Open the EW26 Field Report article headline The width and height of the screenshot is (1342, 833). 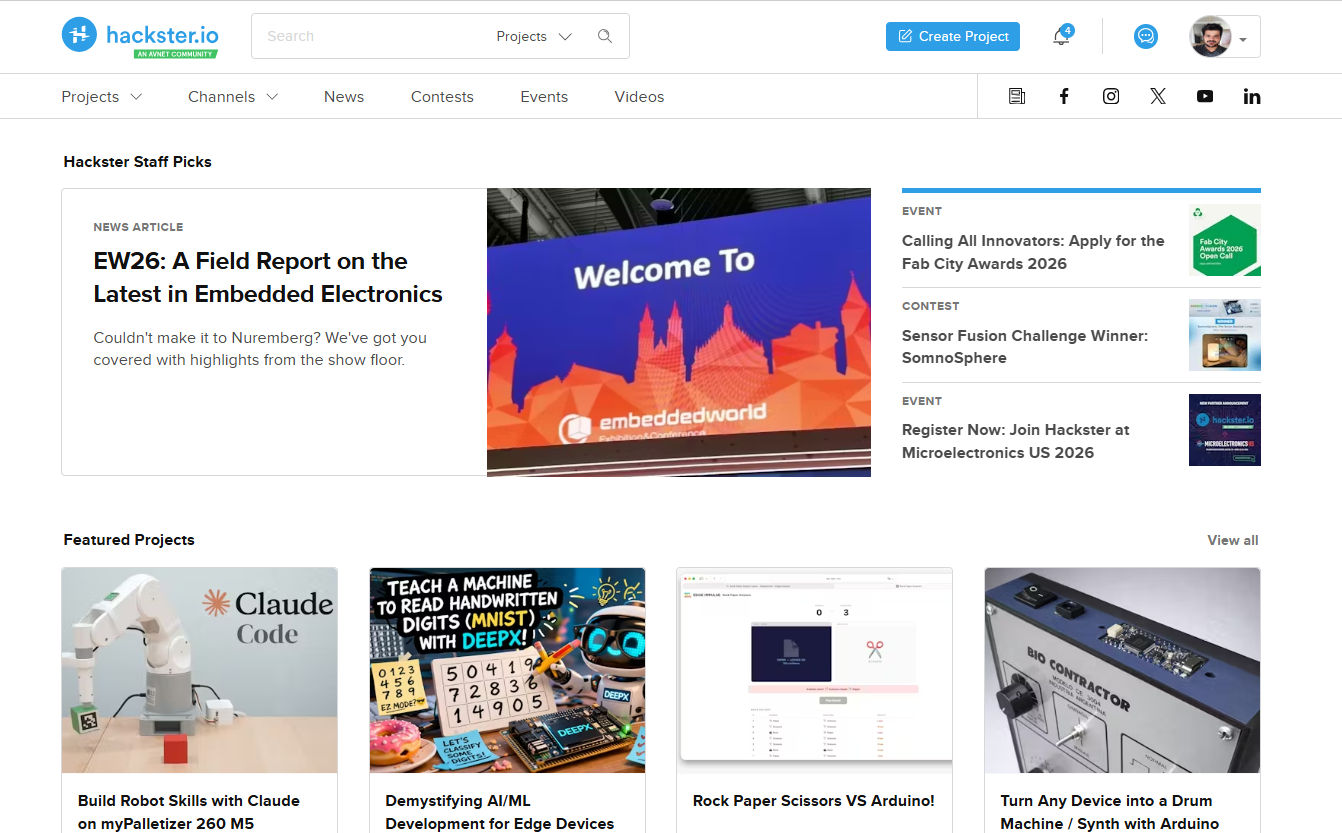click(268, 277)
